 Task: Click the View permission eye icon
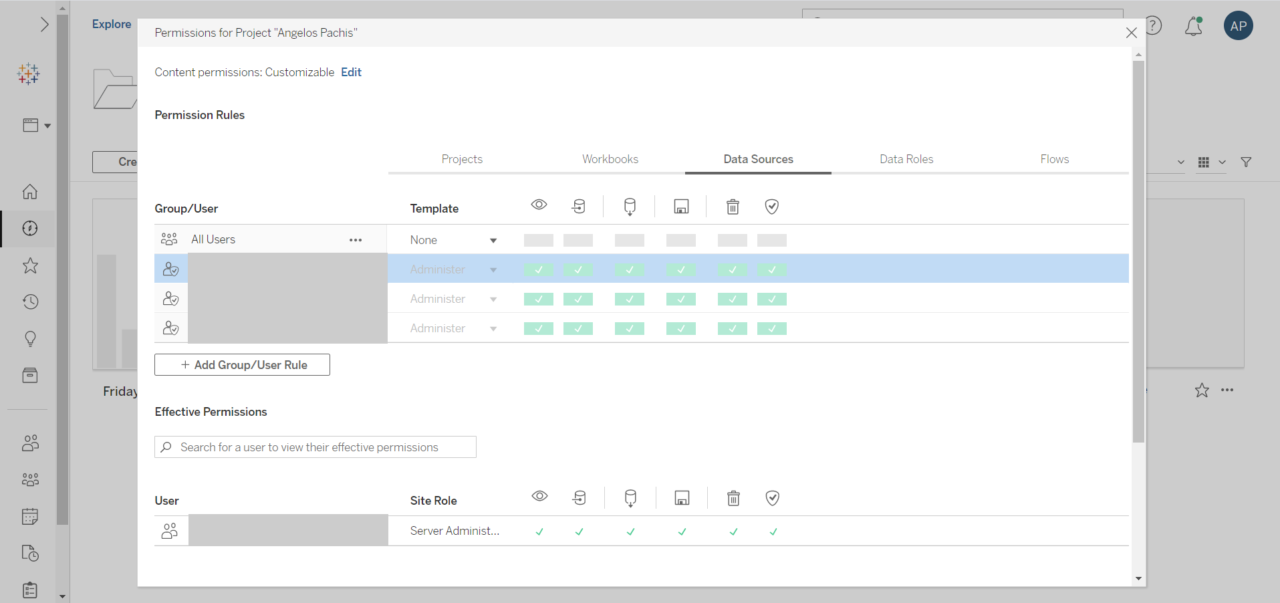(538, 206)
